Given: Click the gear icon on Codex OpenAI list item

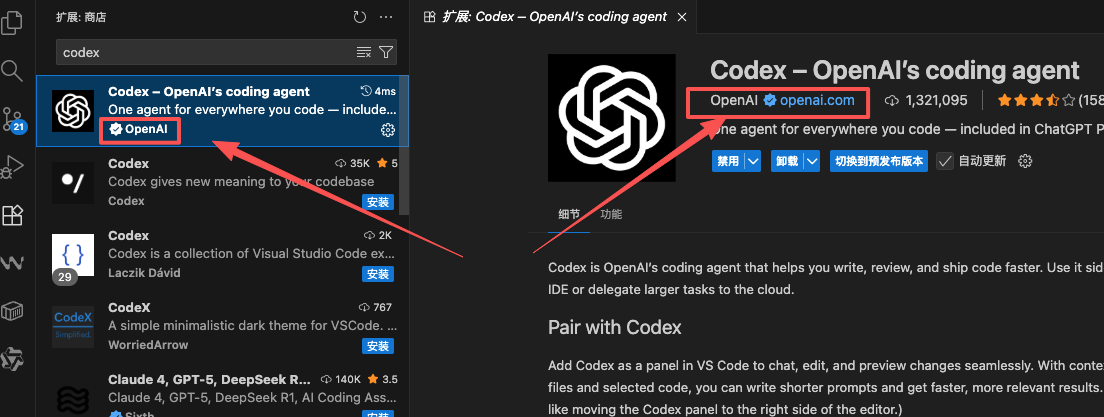Looking at the screenshot, I should tap(388, 130).
